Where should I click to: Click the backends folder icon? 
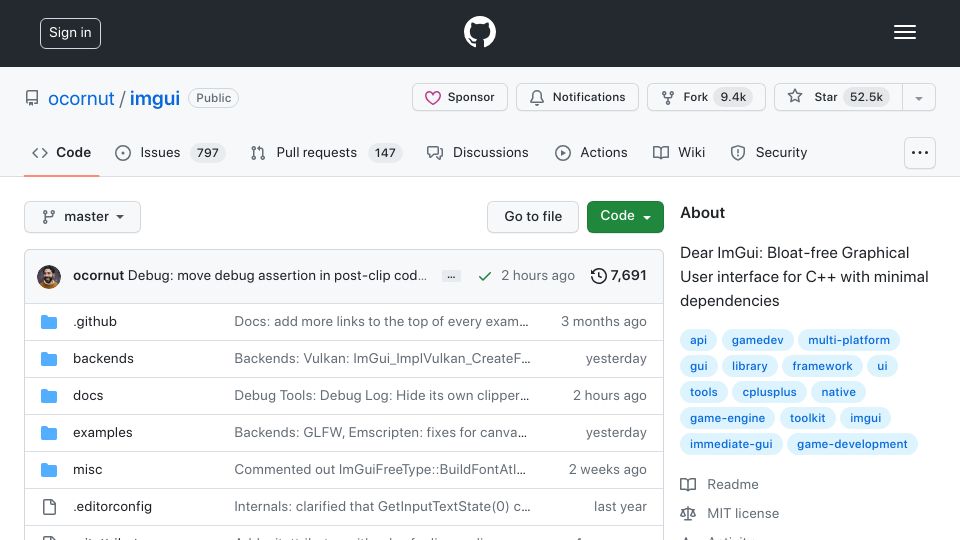pyautogui.click(x=49, y=359)
